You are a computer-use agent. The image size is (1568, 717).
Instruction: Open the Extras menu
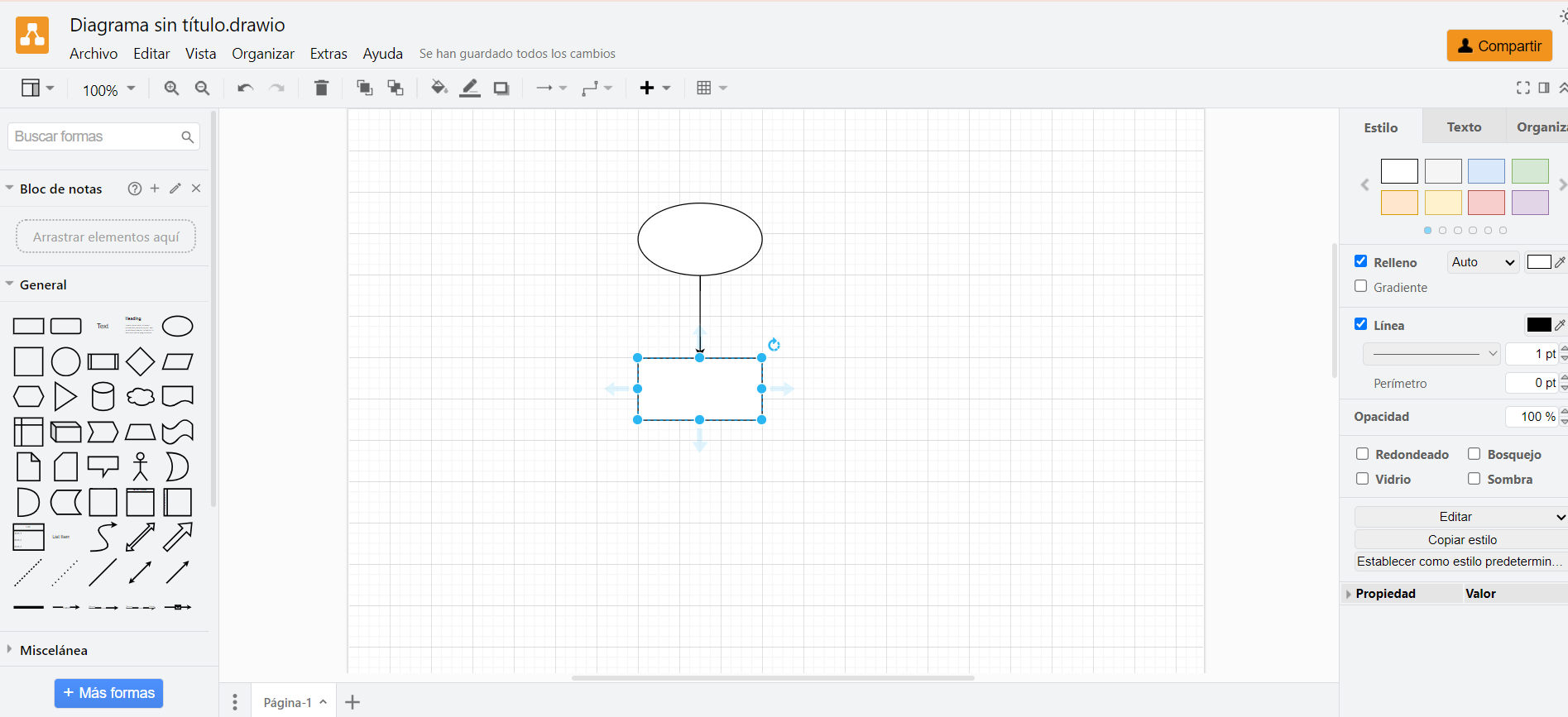[328, 54]
